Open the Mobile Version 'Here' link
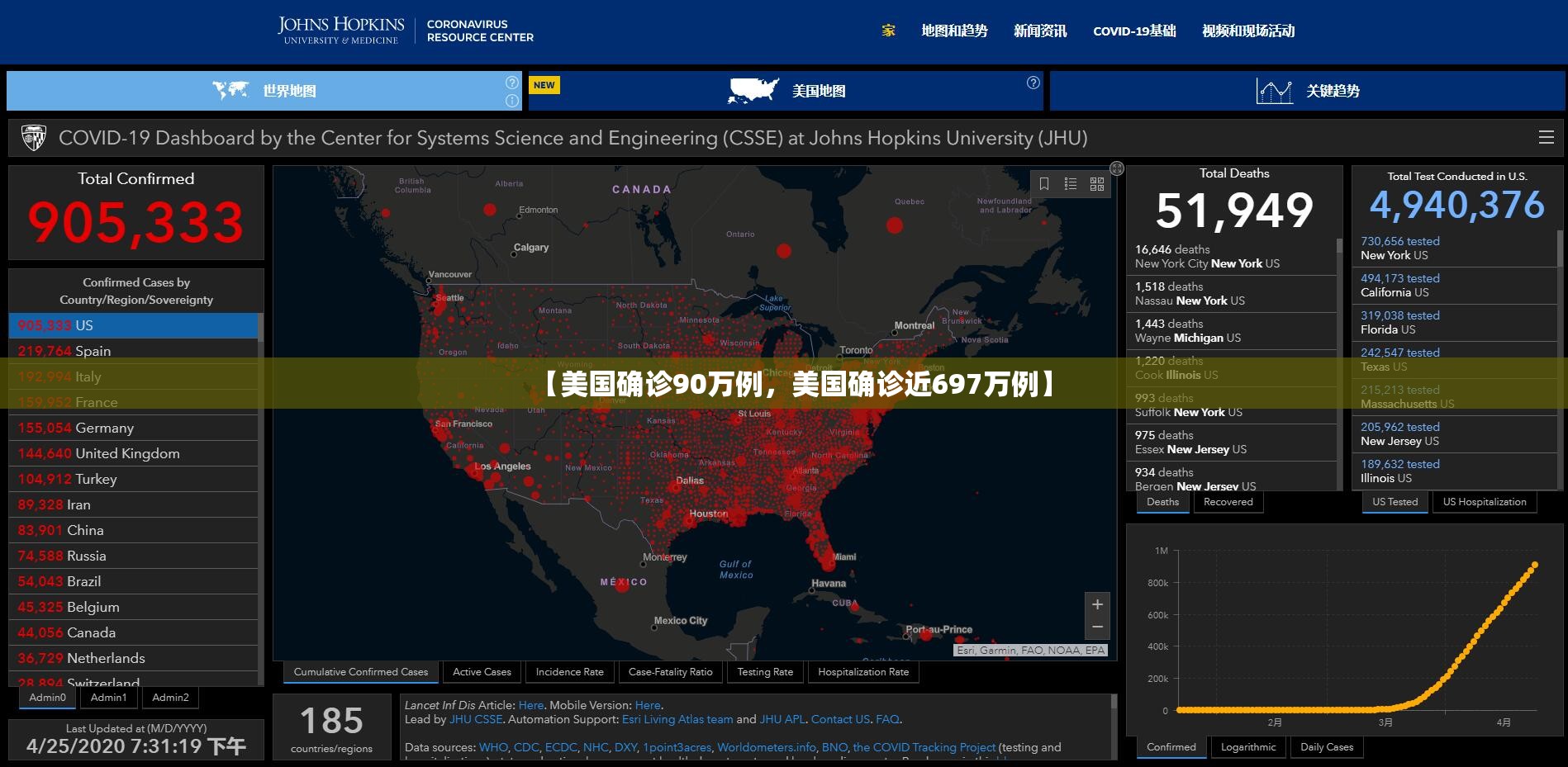The height and width of the screenshot is (767, 1568). pyautogui.click(x=648, y=705)
